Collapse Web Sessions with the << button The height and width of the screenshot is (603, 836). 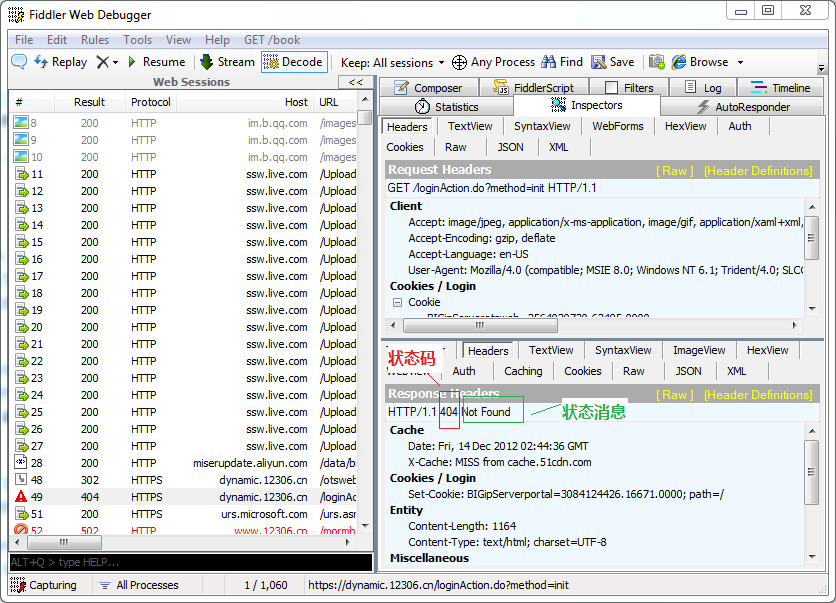pyautogui.click(x=354, y=82)
